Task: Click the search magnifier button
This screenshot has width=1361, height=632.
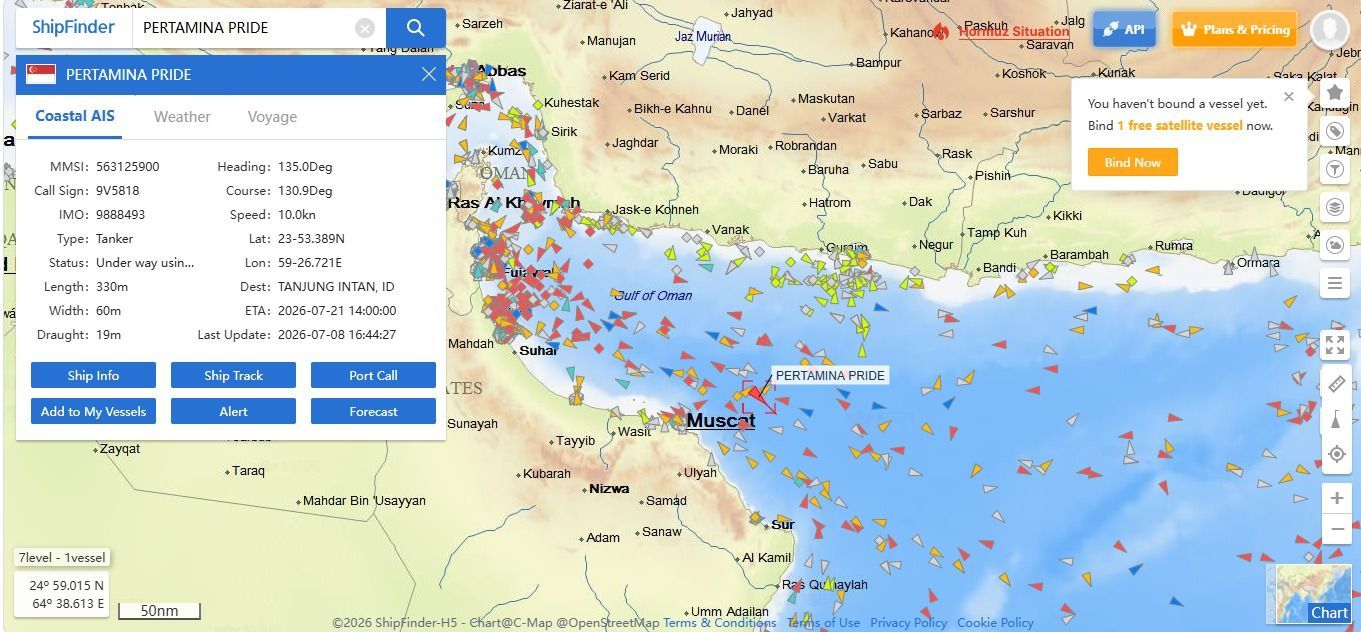Action: (416, 28)
